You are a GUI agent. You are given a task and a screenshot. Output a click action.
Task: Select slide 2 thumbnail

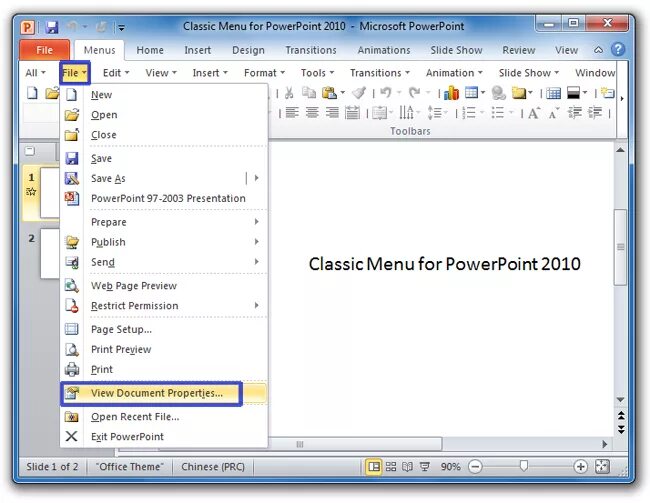pos(50,253)
